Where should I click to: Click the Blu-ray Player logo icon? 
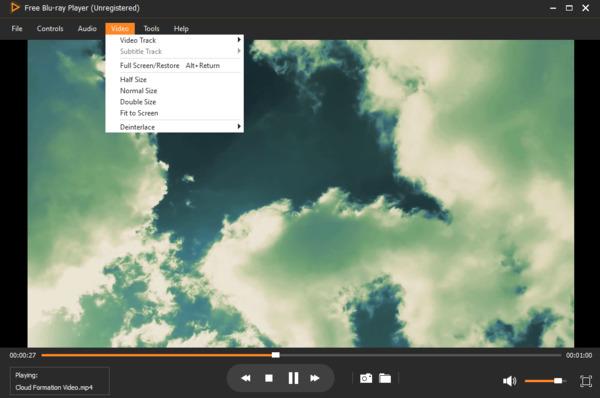coord(15,8)
